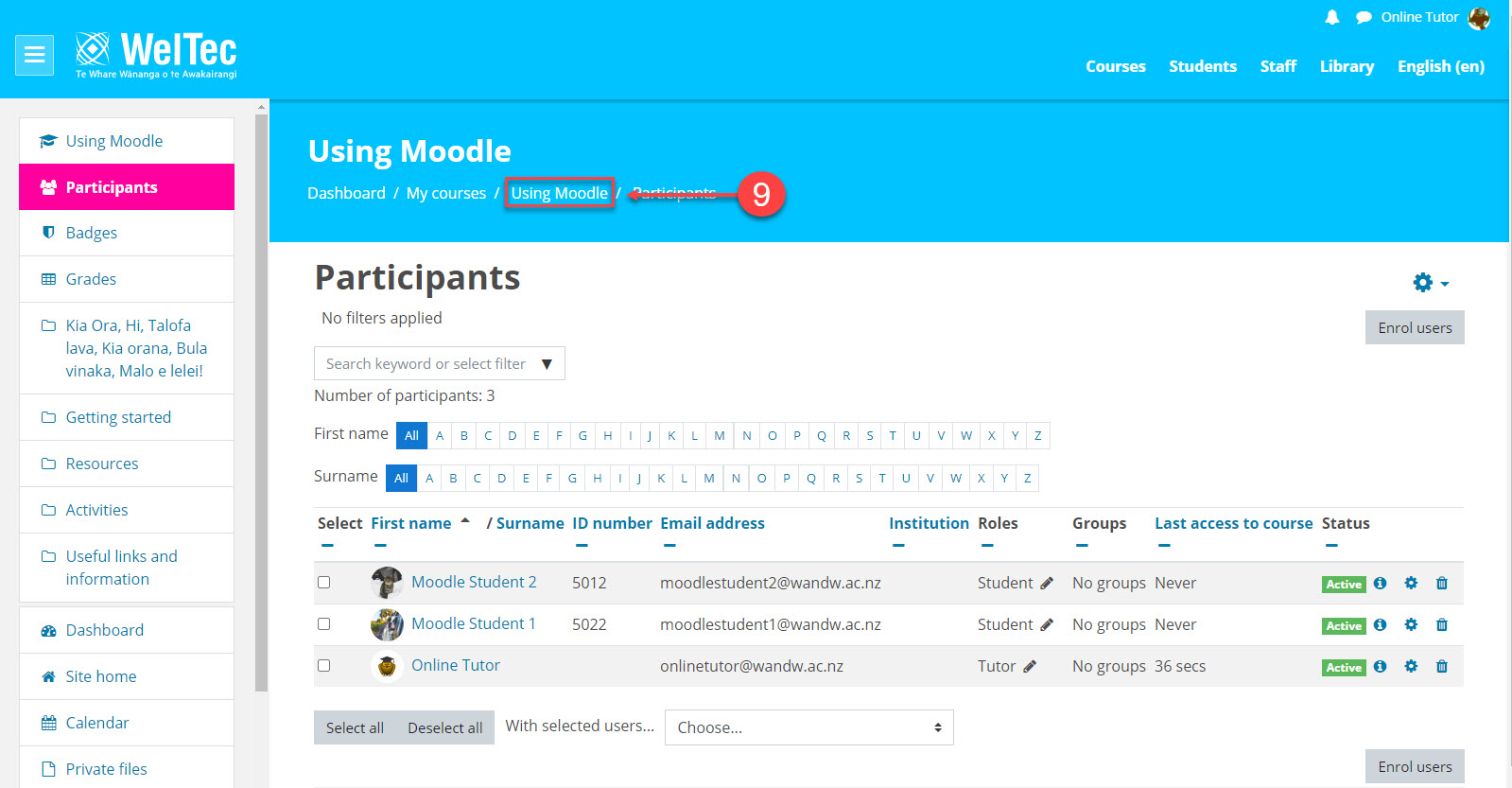The image size is (1512, 788).
Task: Click Dashboard breadcrumb link
Action: coord(346,193)
